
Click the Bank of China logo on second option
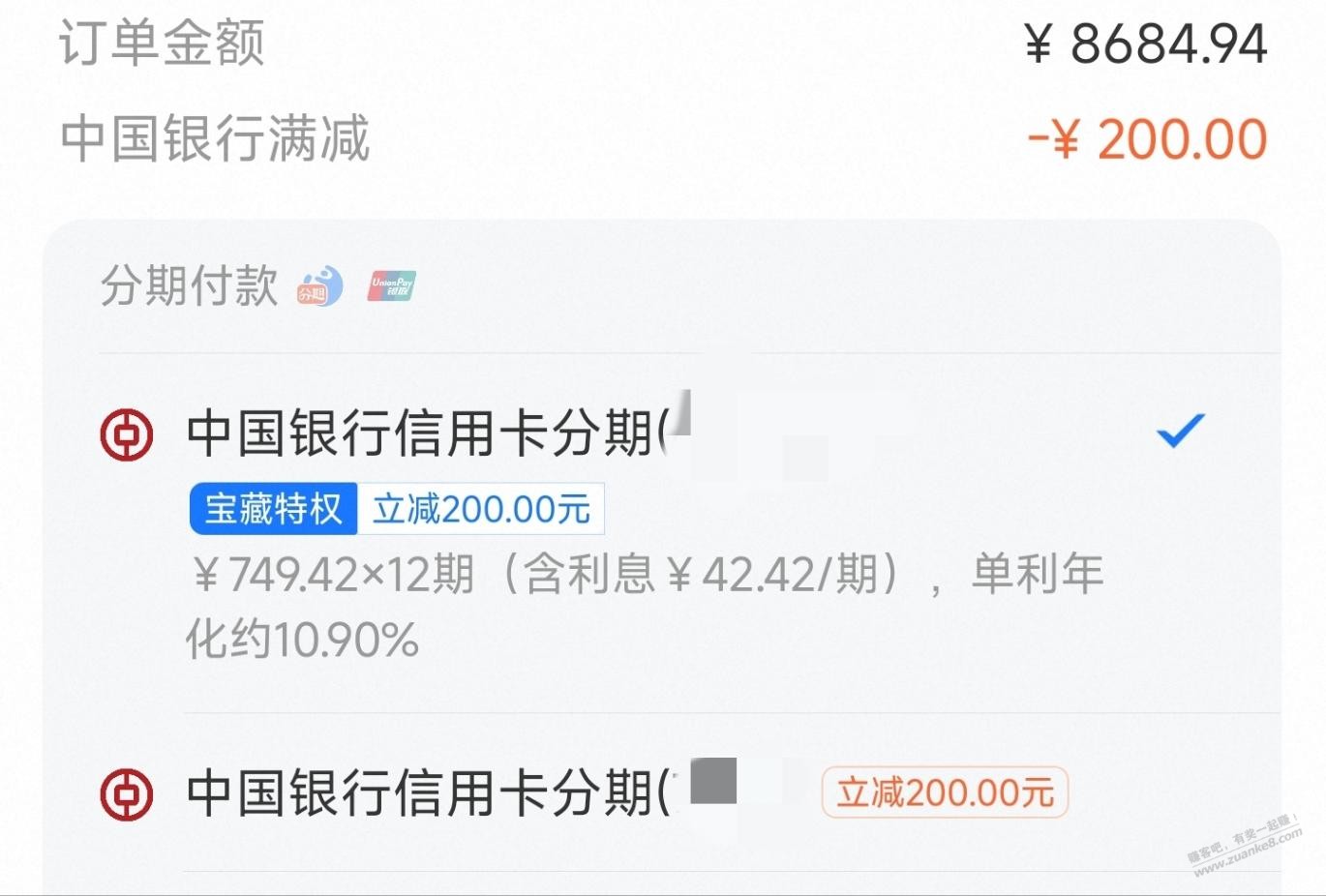pos(127,794)
